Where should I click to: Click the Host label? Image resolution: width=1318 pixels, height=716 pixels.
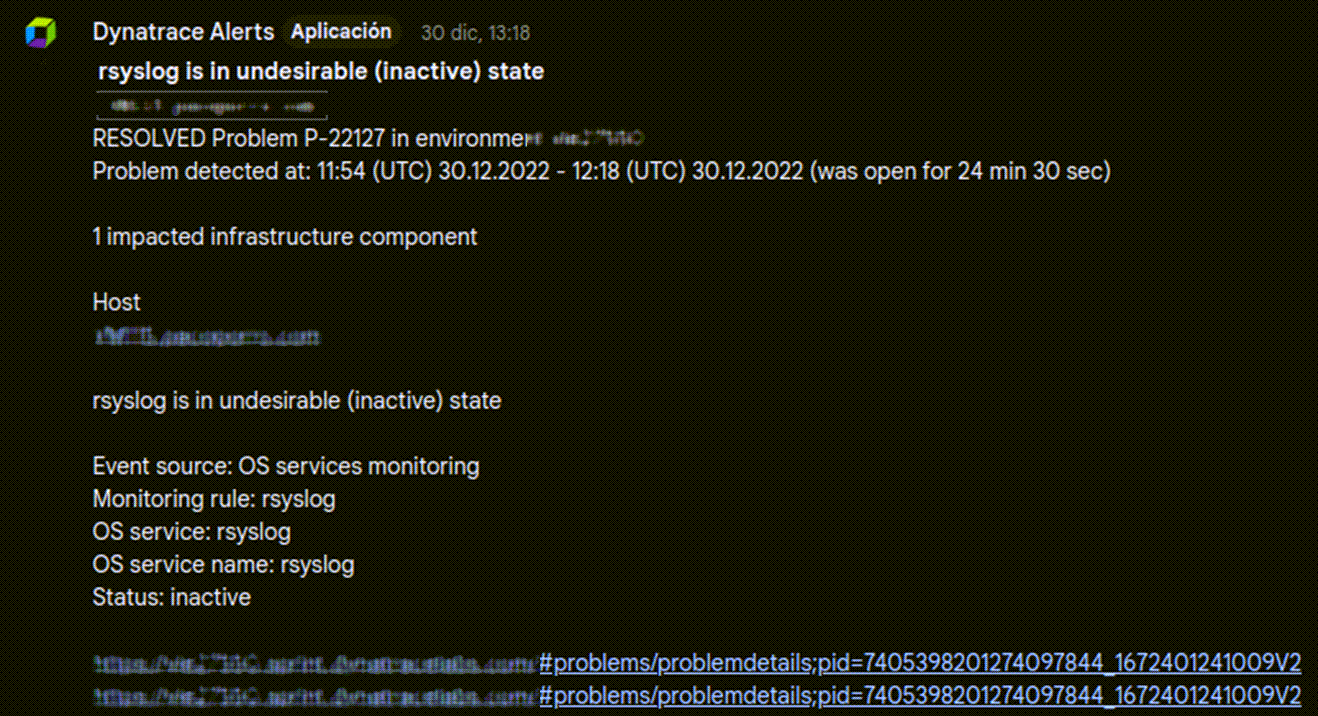[117, 302]
